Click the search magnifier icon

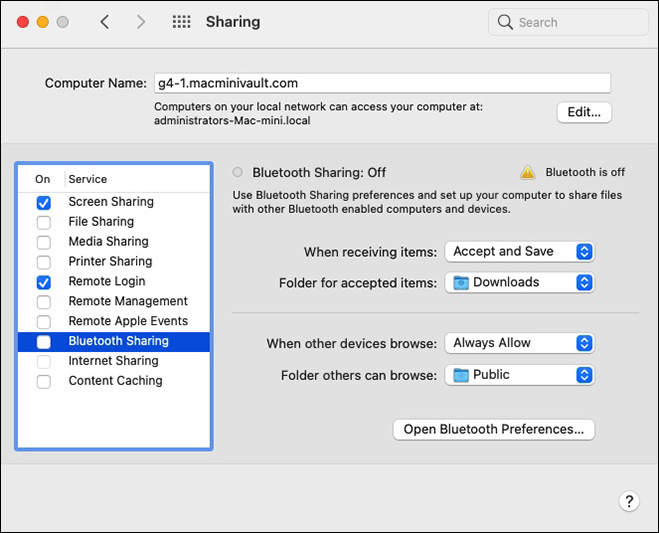coord(505,22)
